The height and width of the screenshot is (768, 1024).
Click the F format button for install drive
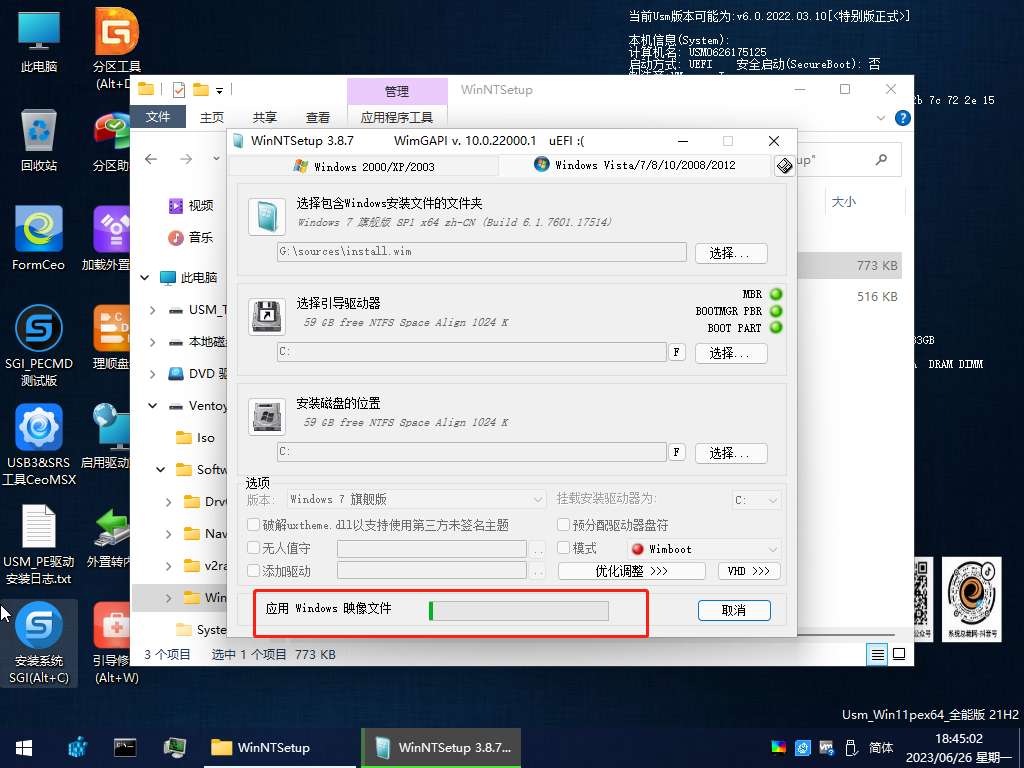pos(677,452)
